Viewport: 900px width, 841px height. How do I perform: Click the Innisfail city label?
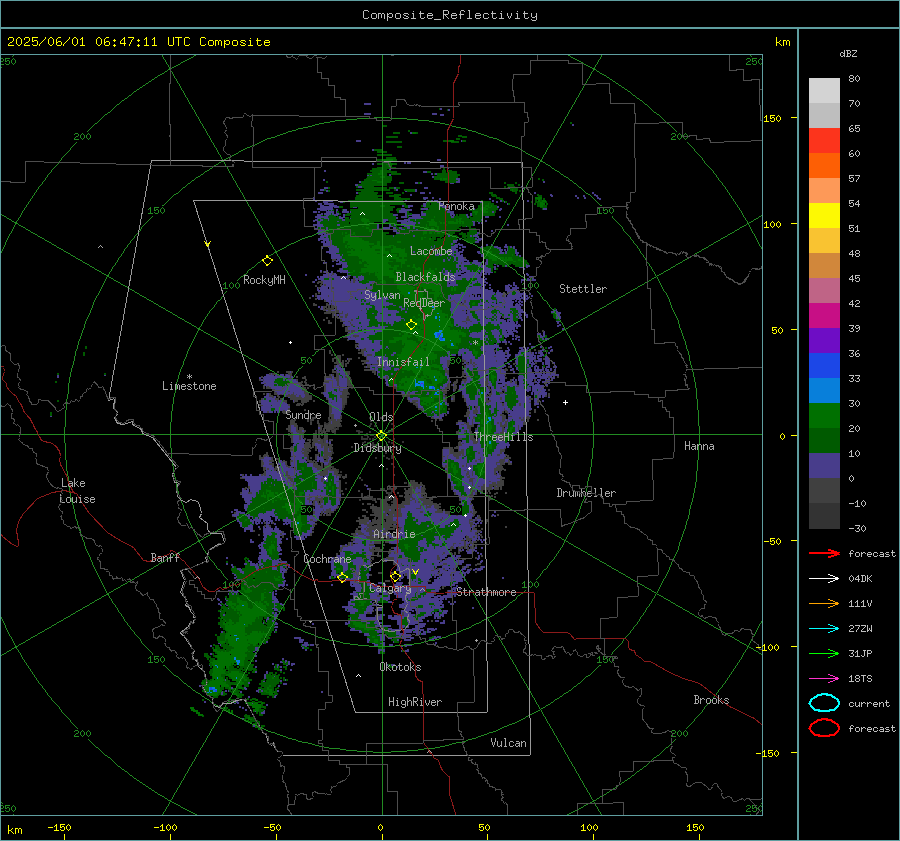(x=403, y=362)
